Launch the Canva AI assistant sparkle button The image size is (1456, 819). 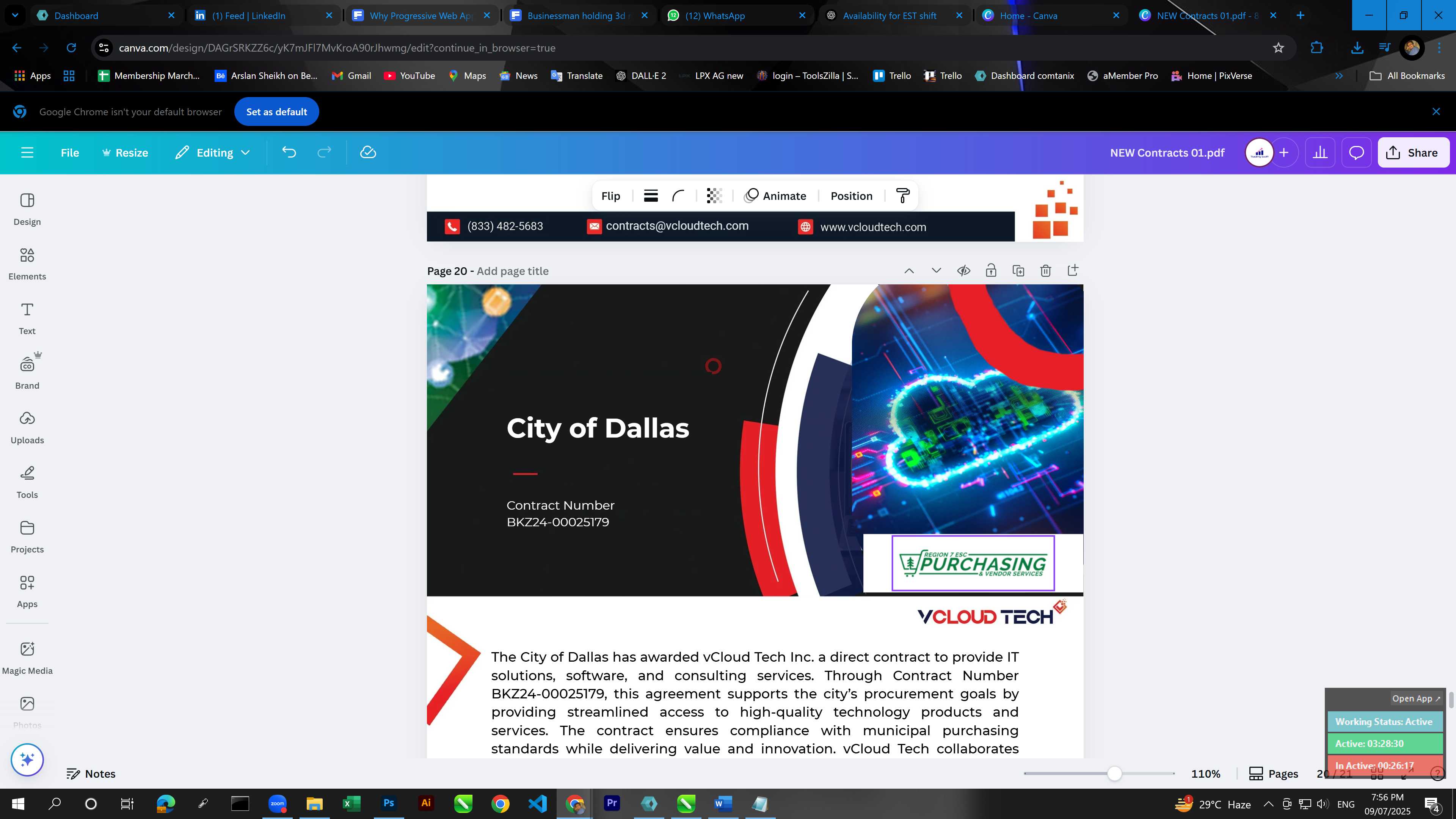[27, 759]
